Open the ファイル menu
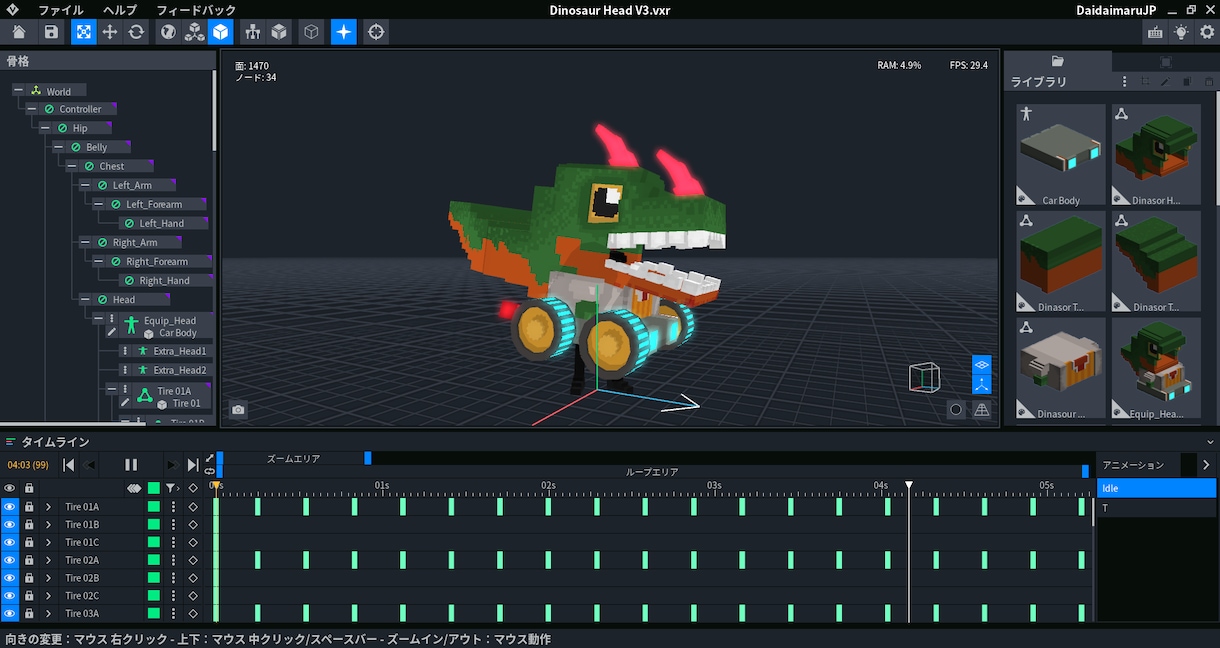This screenshot has height=648, width=1220. [x=61, y=10]
